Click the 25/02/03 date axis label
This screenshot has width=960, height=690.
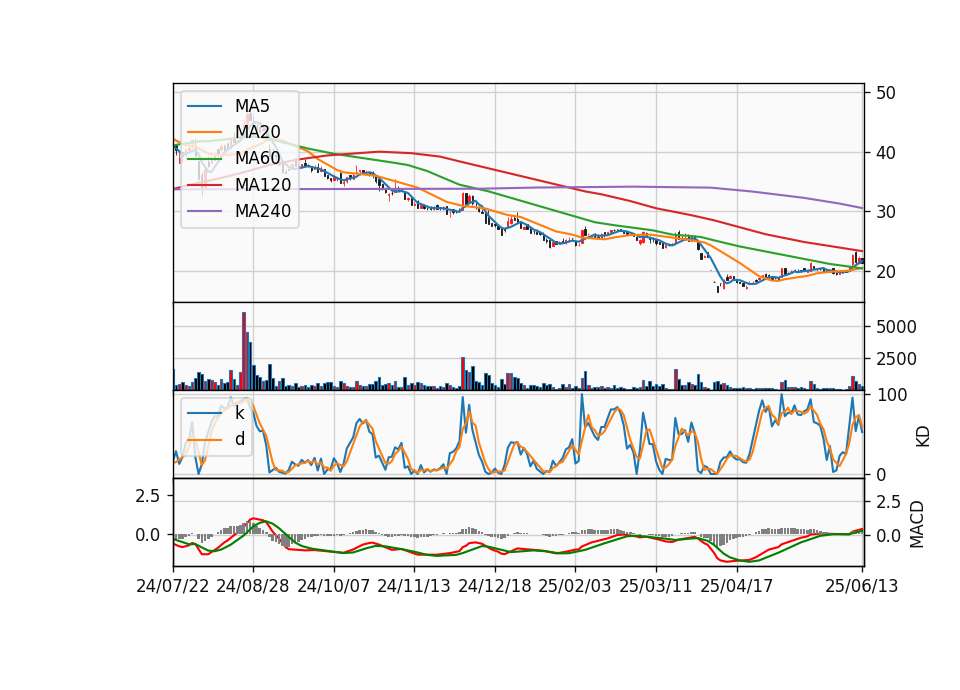(x=575, y=586)
